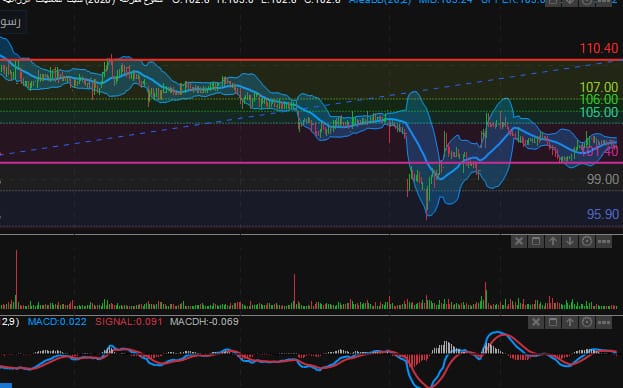Open MACD panel settings gear
Image resolution: width=623 pixels, height=388 pixels.
tap(587, 322)
